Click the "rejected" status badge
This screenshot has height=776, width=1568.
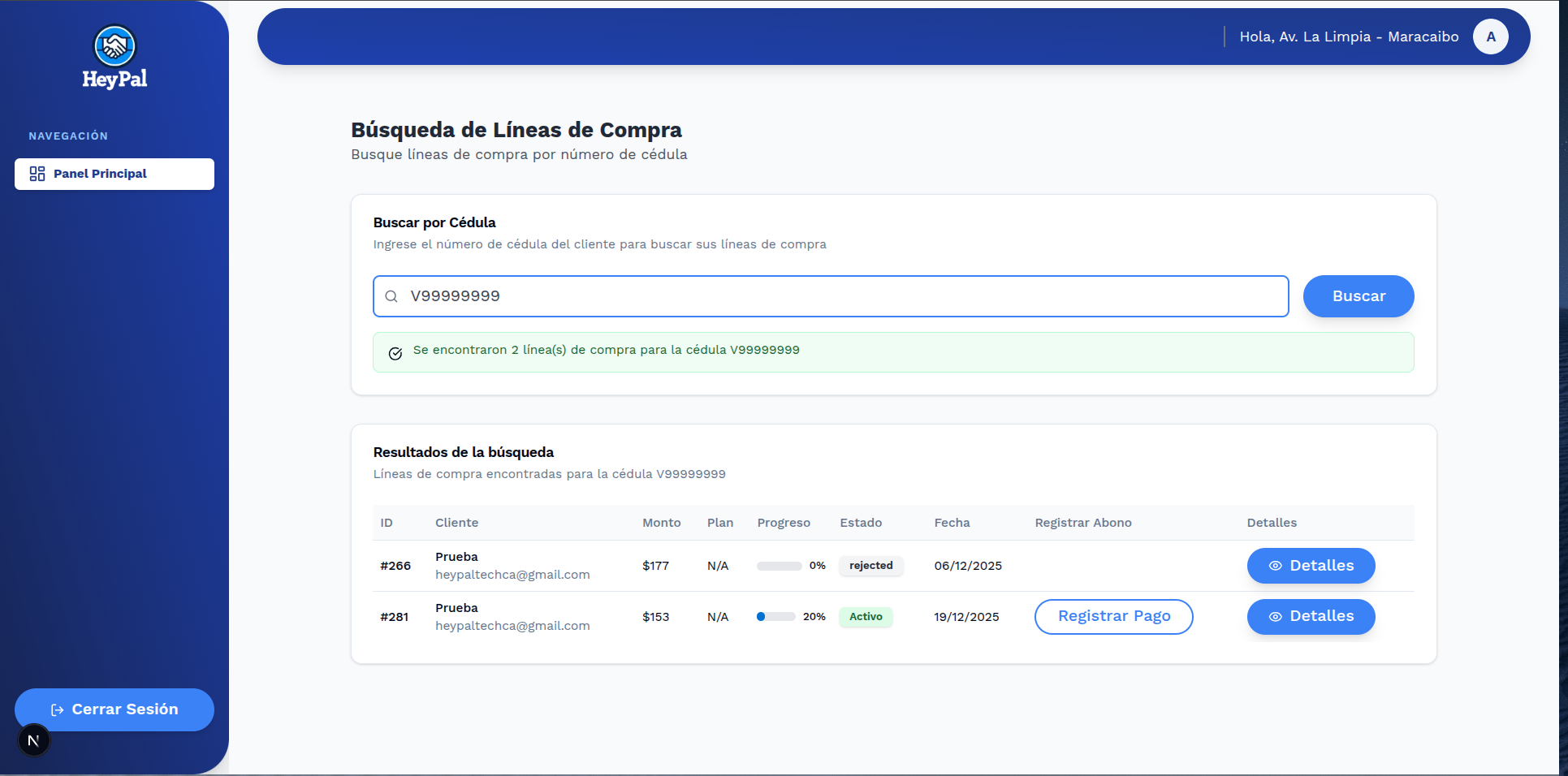click(x=870, y=566)
